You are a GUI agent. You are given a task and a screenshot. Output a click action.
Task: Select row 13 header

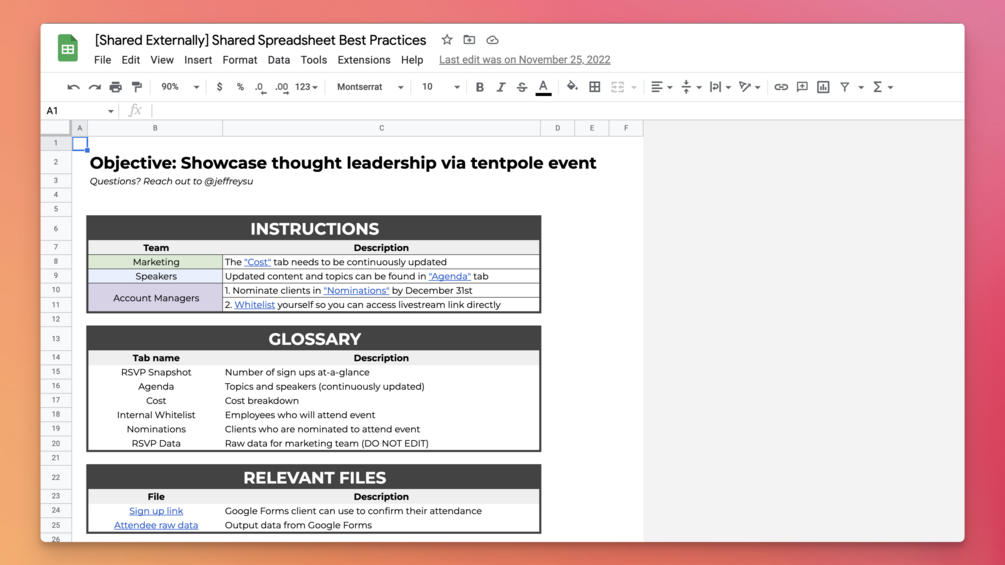[x=56, y=339]
